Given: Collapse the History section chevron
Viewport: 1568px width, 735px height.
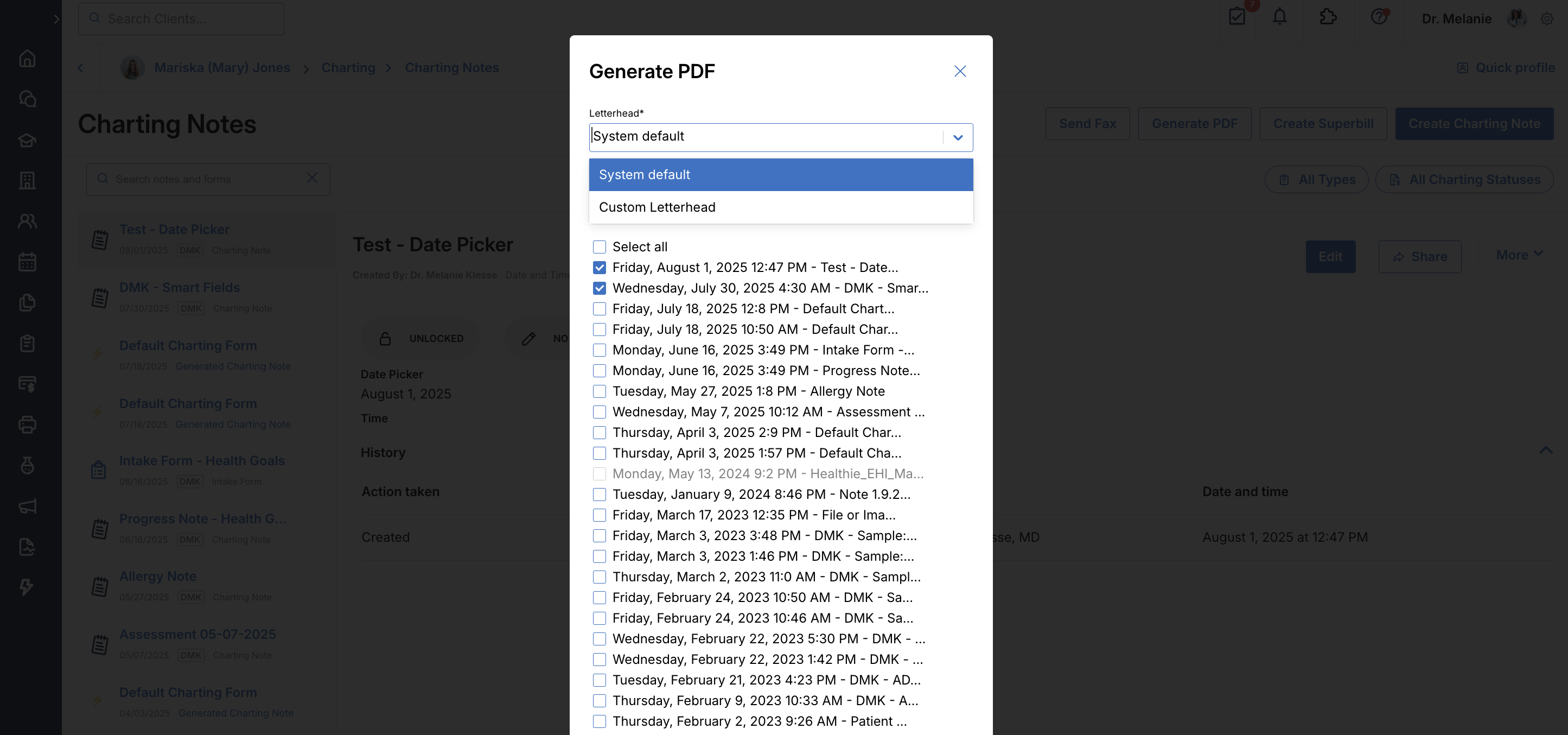Looking at the screenshot, I should (1545, 450).
